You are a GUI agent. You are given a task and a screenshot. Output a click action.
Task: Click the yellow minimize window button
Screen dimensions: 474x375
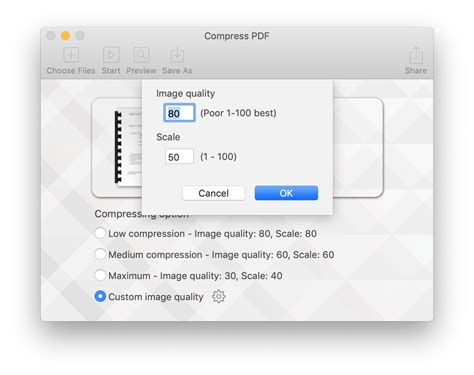(66, 35)
